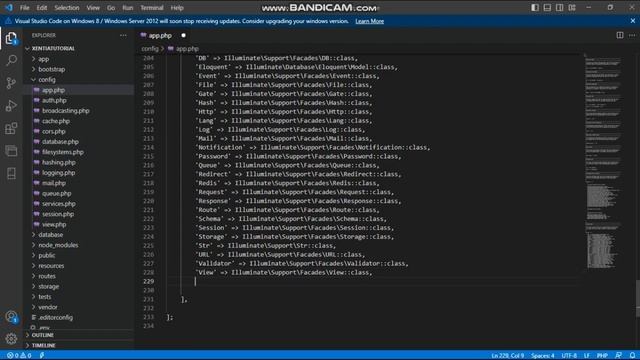This screenshot has height=360, width=640.
Task: Expand the app folder
Action: pyautogui.click(x=44, y=59)
